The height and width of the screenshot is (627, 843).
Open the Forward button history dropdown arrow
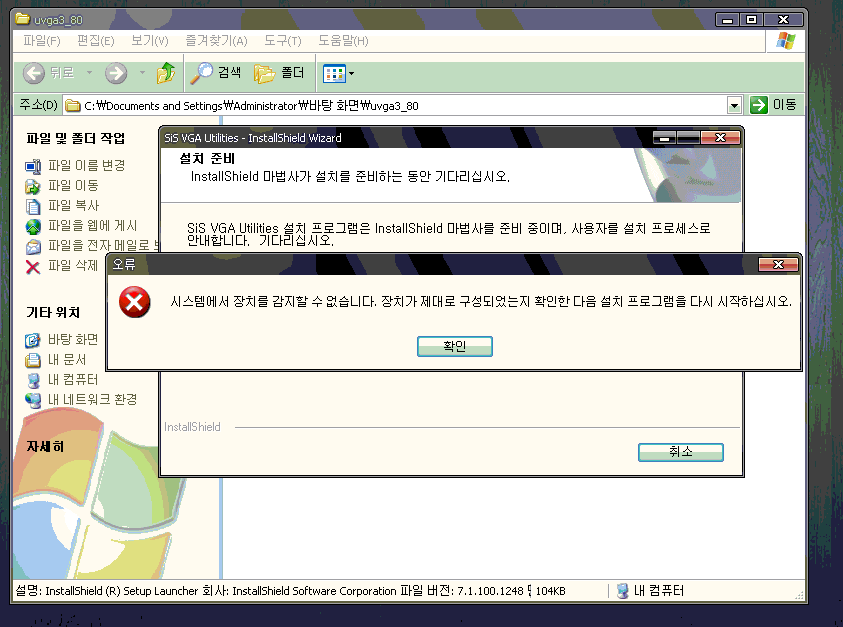click(142, 73)
